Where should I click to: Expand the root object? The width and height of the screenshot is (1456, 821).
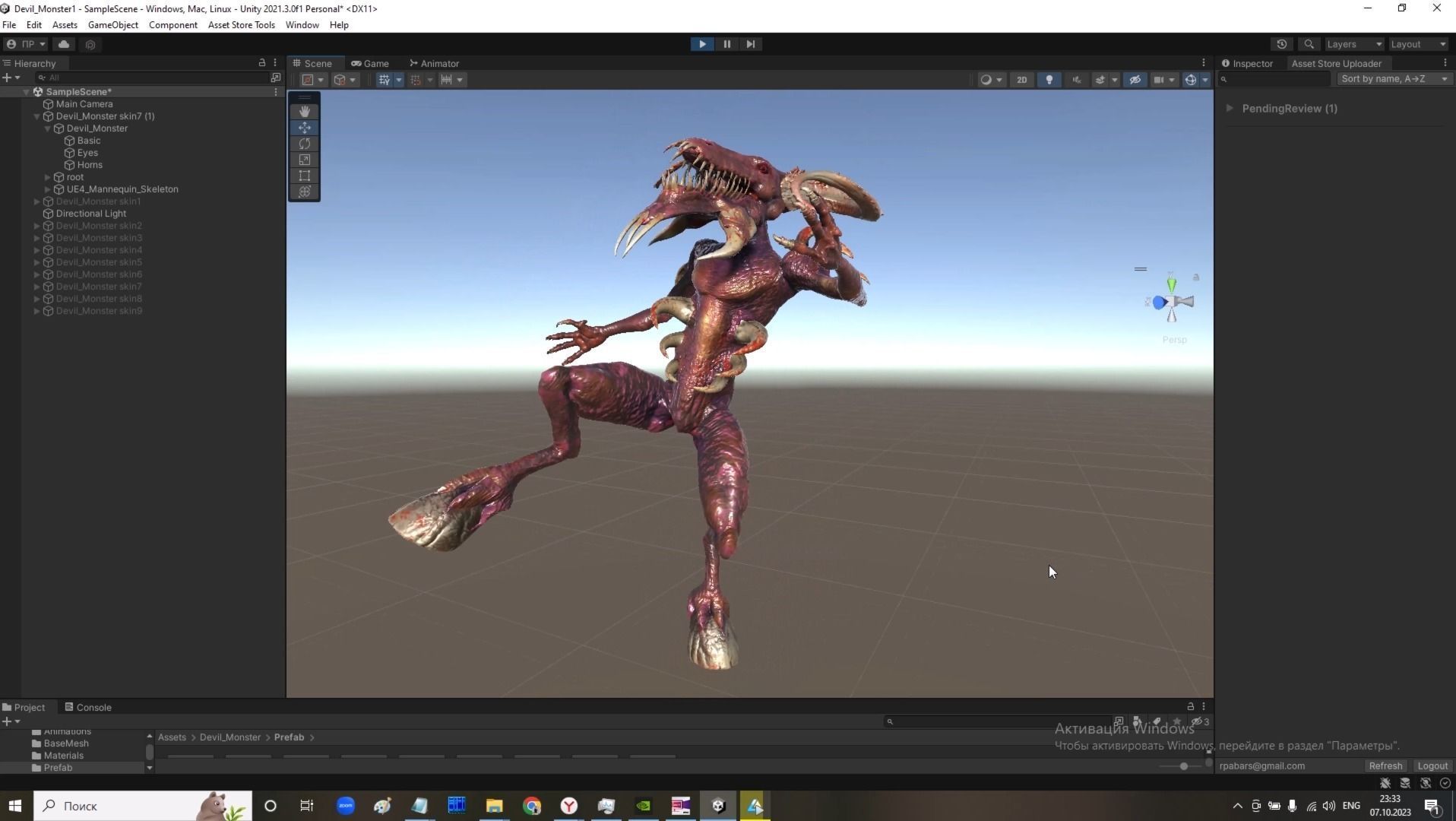[x=47, y=177]
